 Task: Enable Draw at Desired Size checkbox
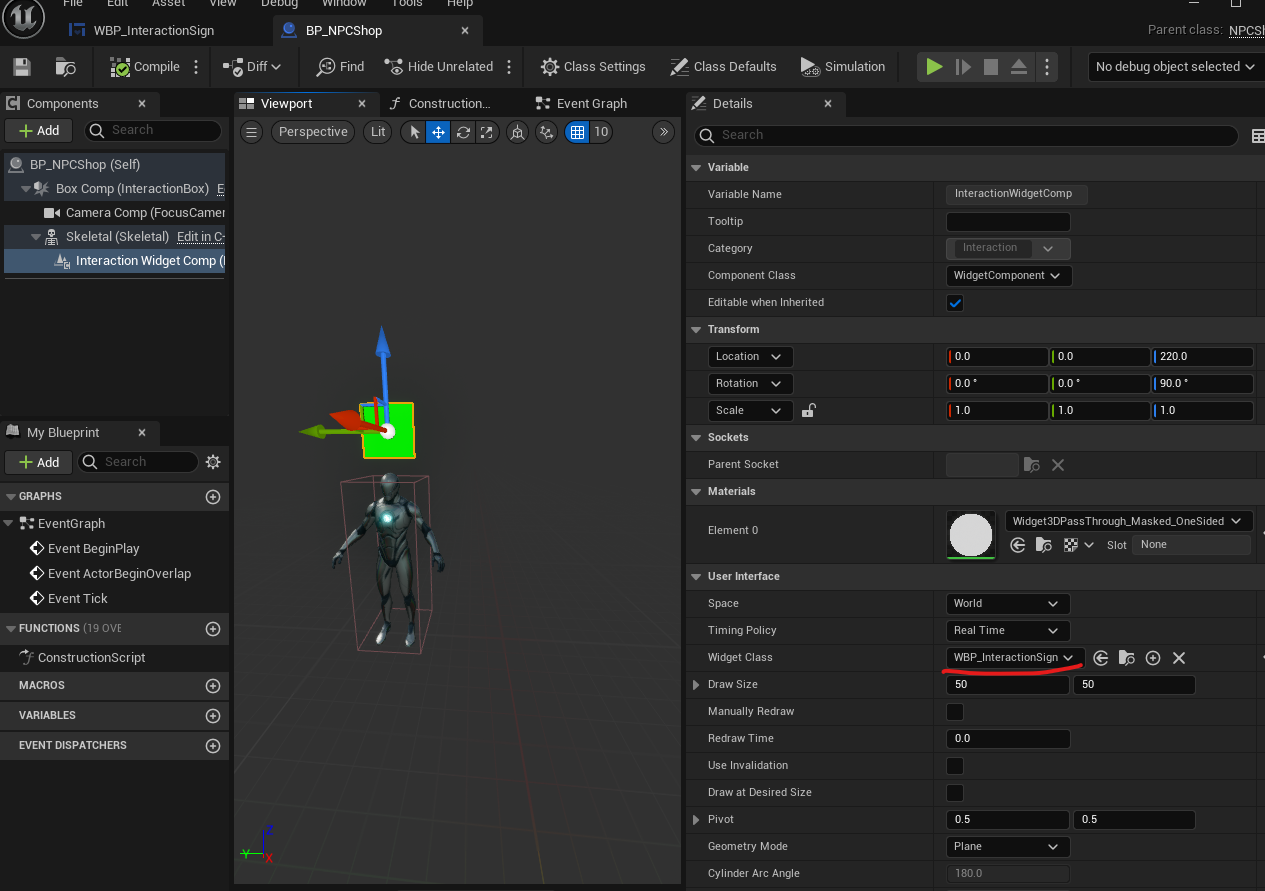pyautogui.click(x=955, y=793)
